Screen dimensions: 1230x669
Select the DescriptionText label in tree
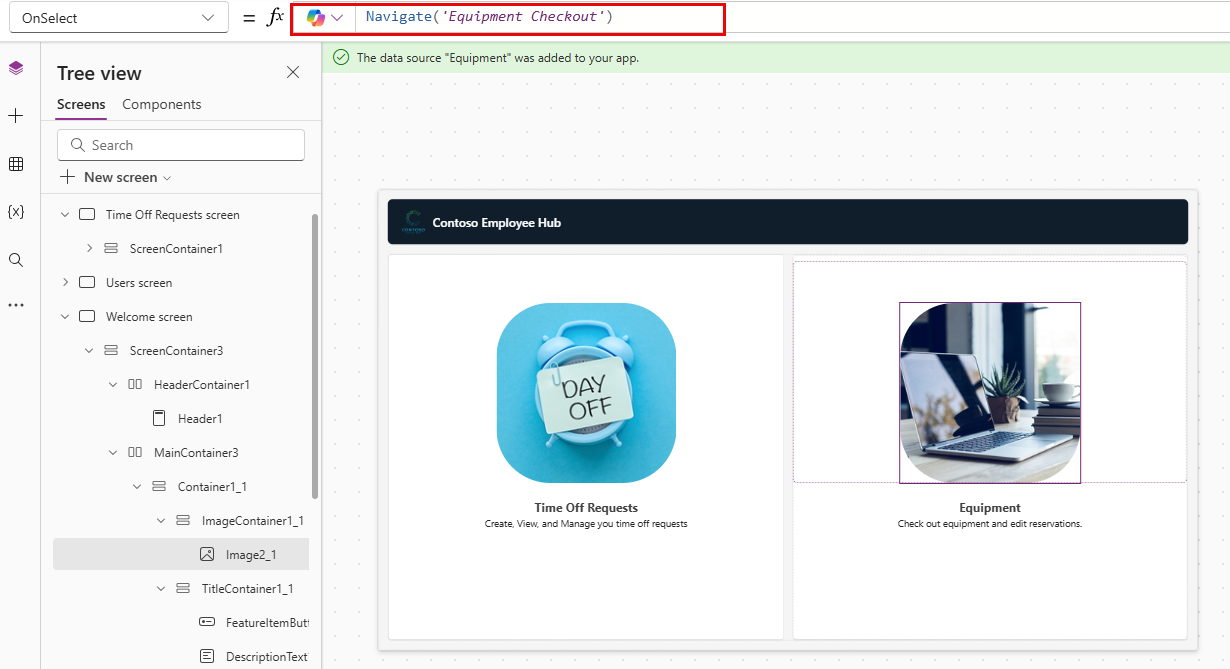point(267,657)
